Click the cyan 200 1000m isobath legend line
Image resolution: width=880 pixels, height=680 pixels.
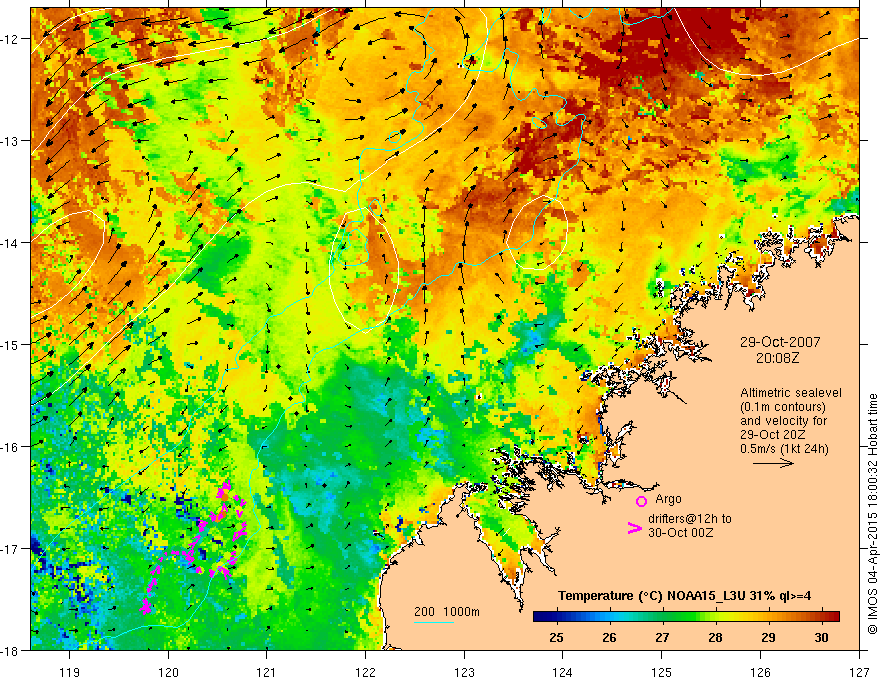[434, 622]
